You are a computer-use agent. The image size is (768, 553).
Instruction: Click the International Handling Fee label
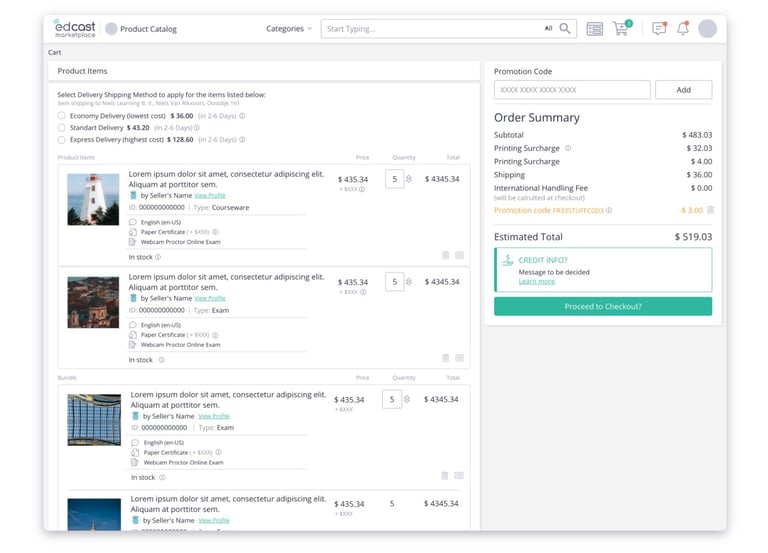click(541, 188)
